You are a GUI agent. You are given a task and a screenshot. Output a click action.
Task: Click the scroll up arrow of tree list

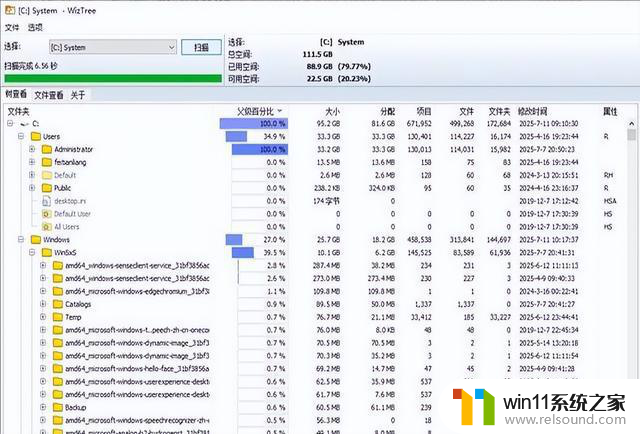631,123
